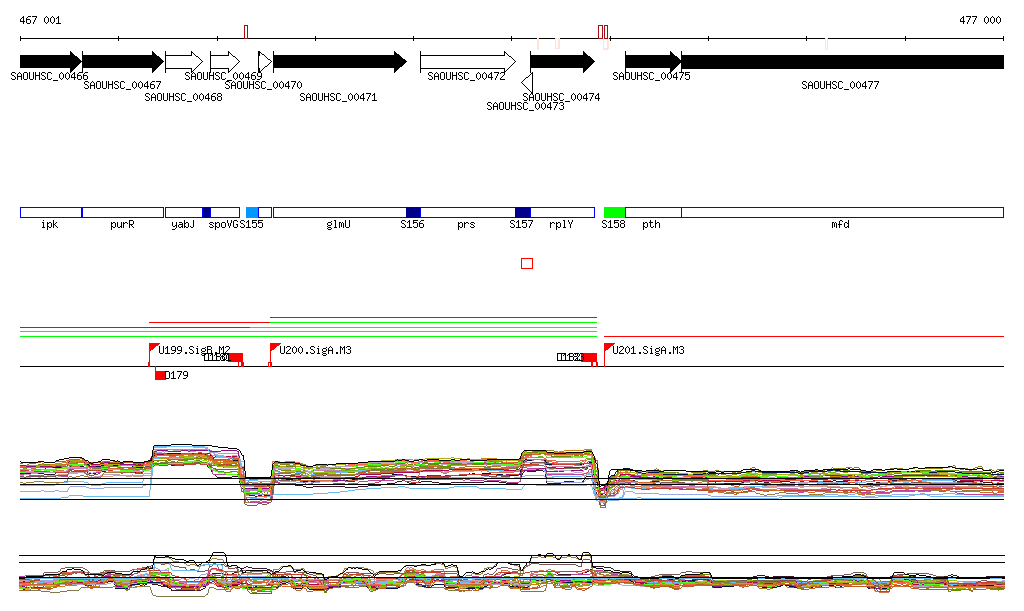This screenshot has width=1024, height=611.
Task: Click the SAOUHSC_00472 text label
Action: point(466,76)
